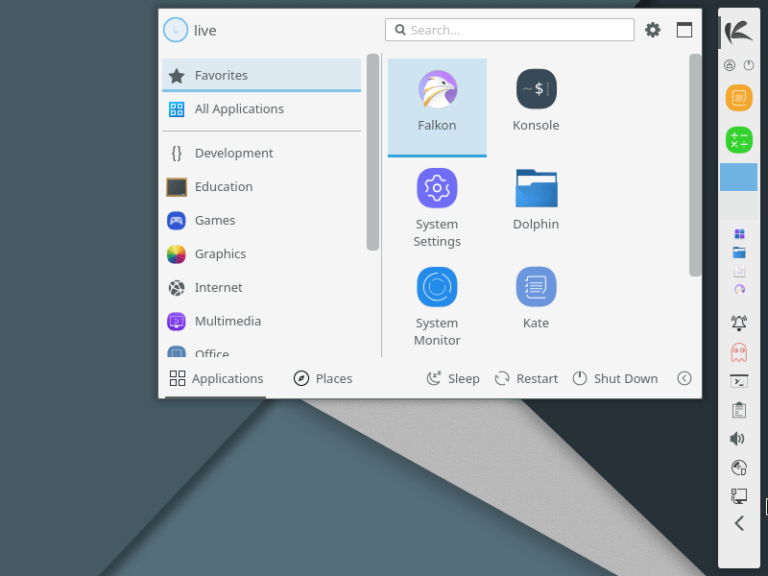The width and height of the screenshot is (768, 576).
Task: Click network monitor tray icon
Action: (x=739, y=496)
